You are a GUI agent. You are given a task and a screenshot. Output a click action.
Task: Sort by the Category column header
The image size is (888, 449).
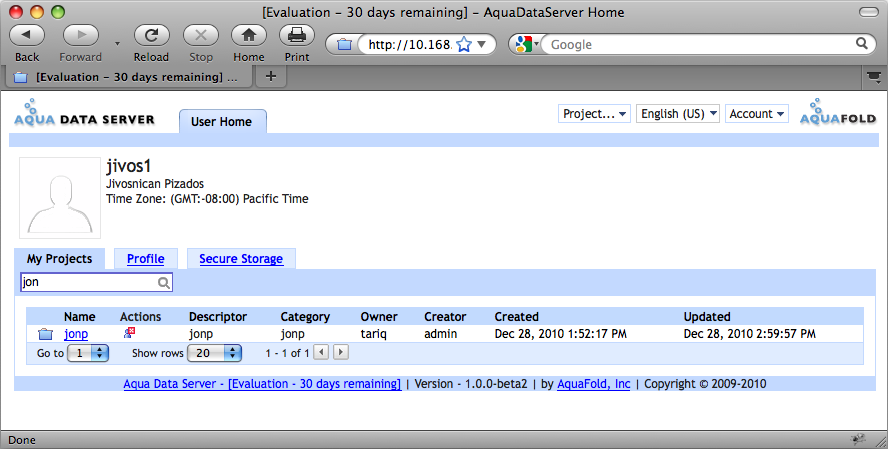point(305,317)
